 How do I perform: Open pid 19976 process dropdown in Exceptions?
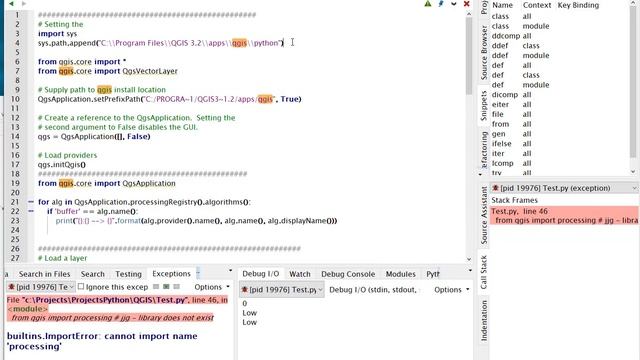[x=41, y=287]
